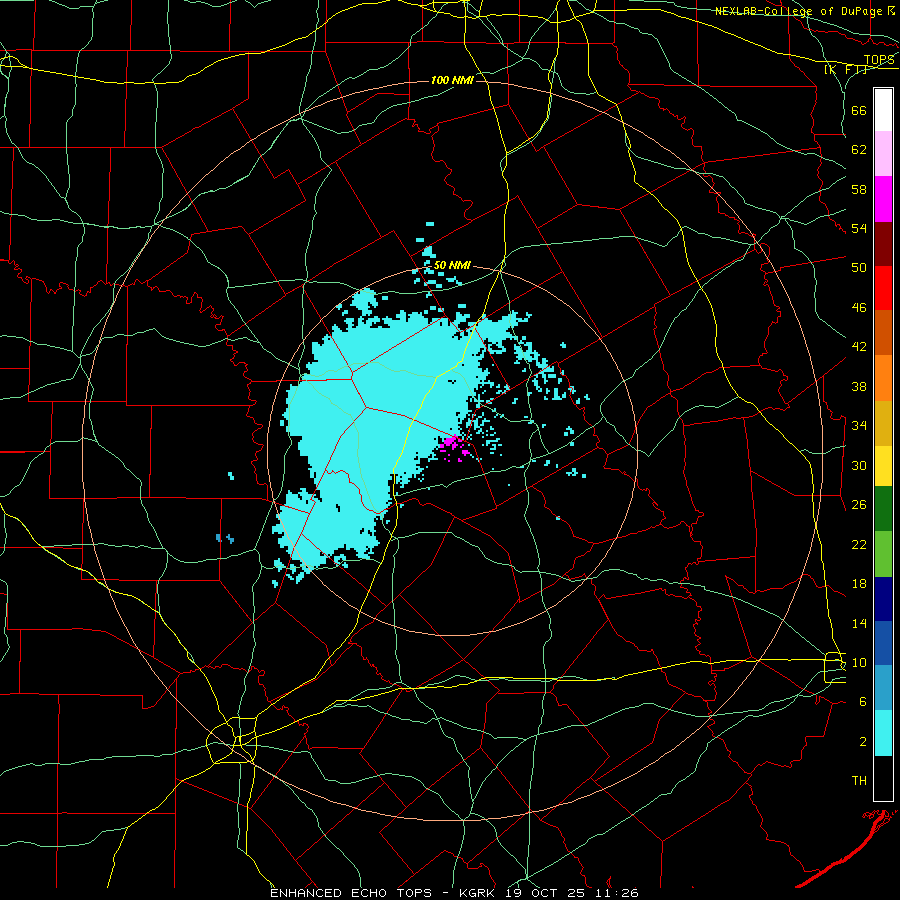Click the "50 NMI" range ring label
Viewport: 900px width, 900px height.
click(x=452, y=265)
